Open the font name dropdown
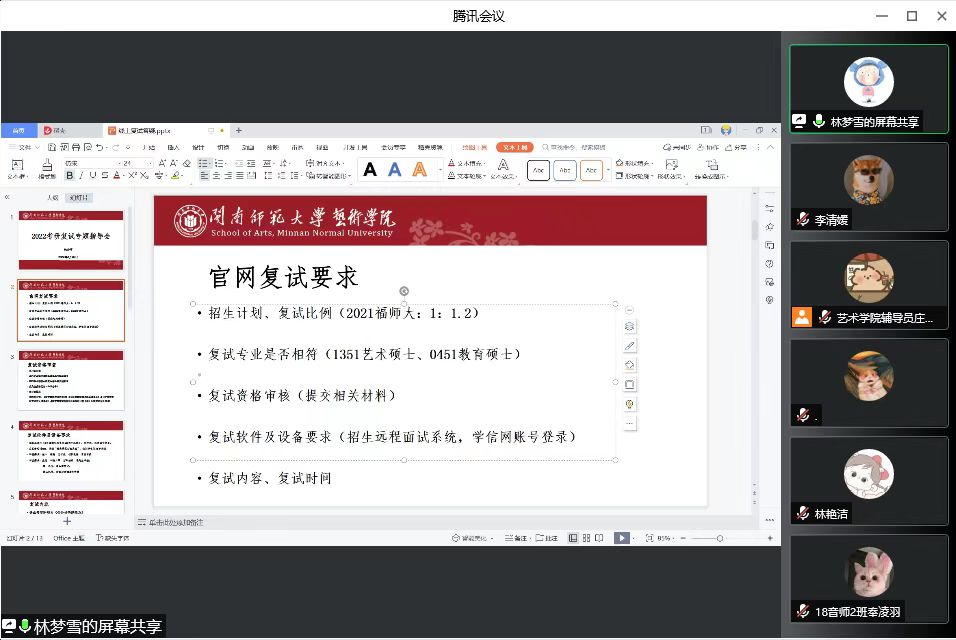Image resolution: width=956 pixels, height=640 pixels. pos(92,163)
